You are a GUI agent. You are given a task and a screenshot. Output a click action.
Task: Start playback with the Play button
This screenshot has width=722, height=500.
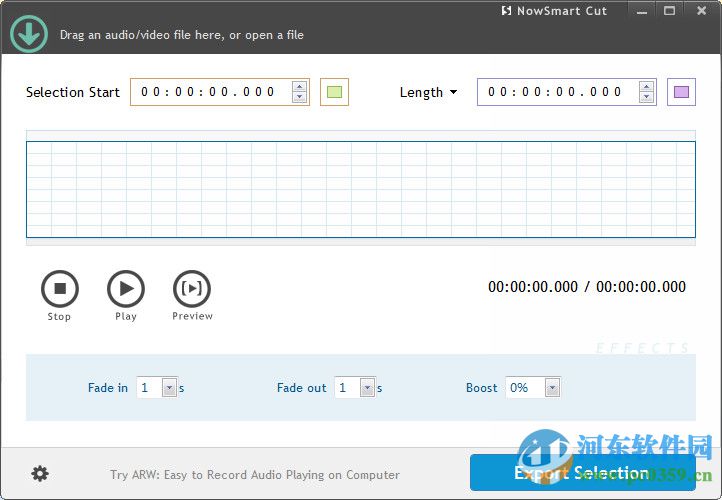coord(126,295)
